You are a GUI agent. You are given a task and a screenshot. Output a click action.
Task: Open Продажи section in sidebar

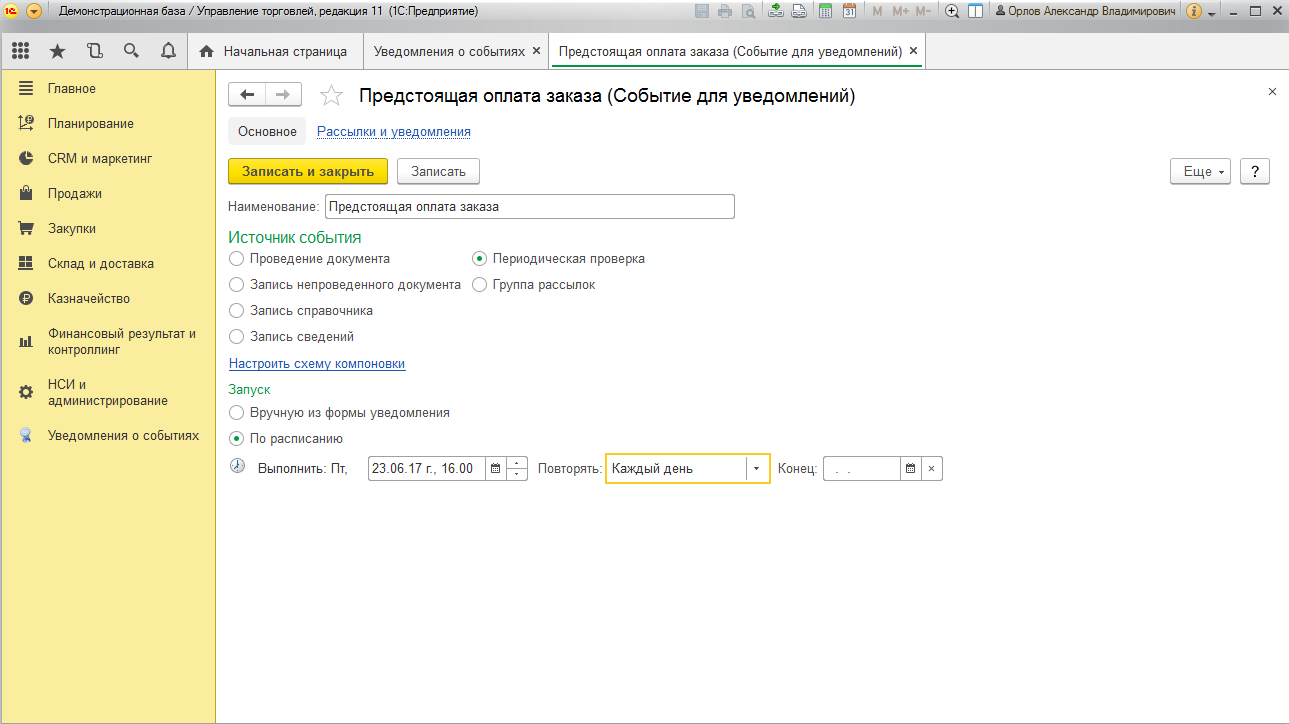(x=75, y=194)
